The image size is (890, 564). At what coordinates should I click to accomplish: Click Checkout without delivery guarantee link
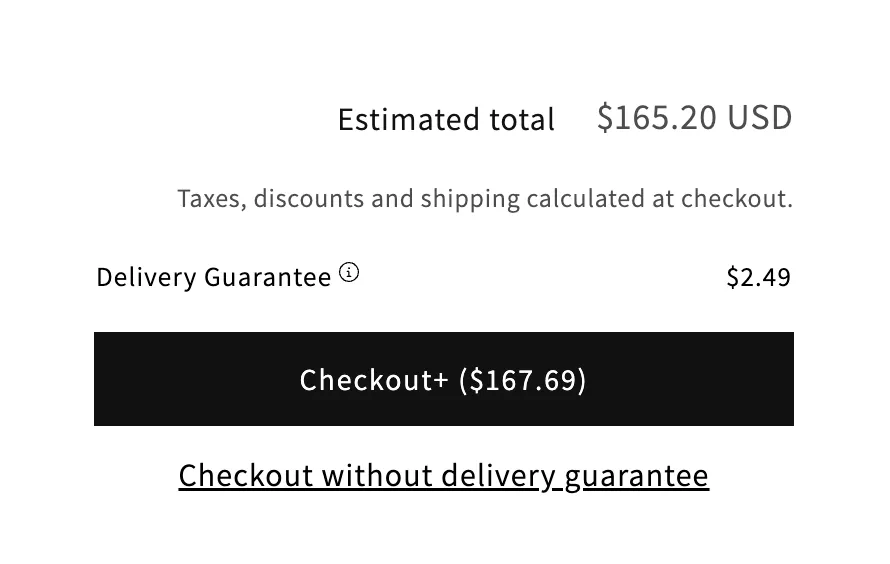pos(443,475)
